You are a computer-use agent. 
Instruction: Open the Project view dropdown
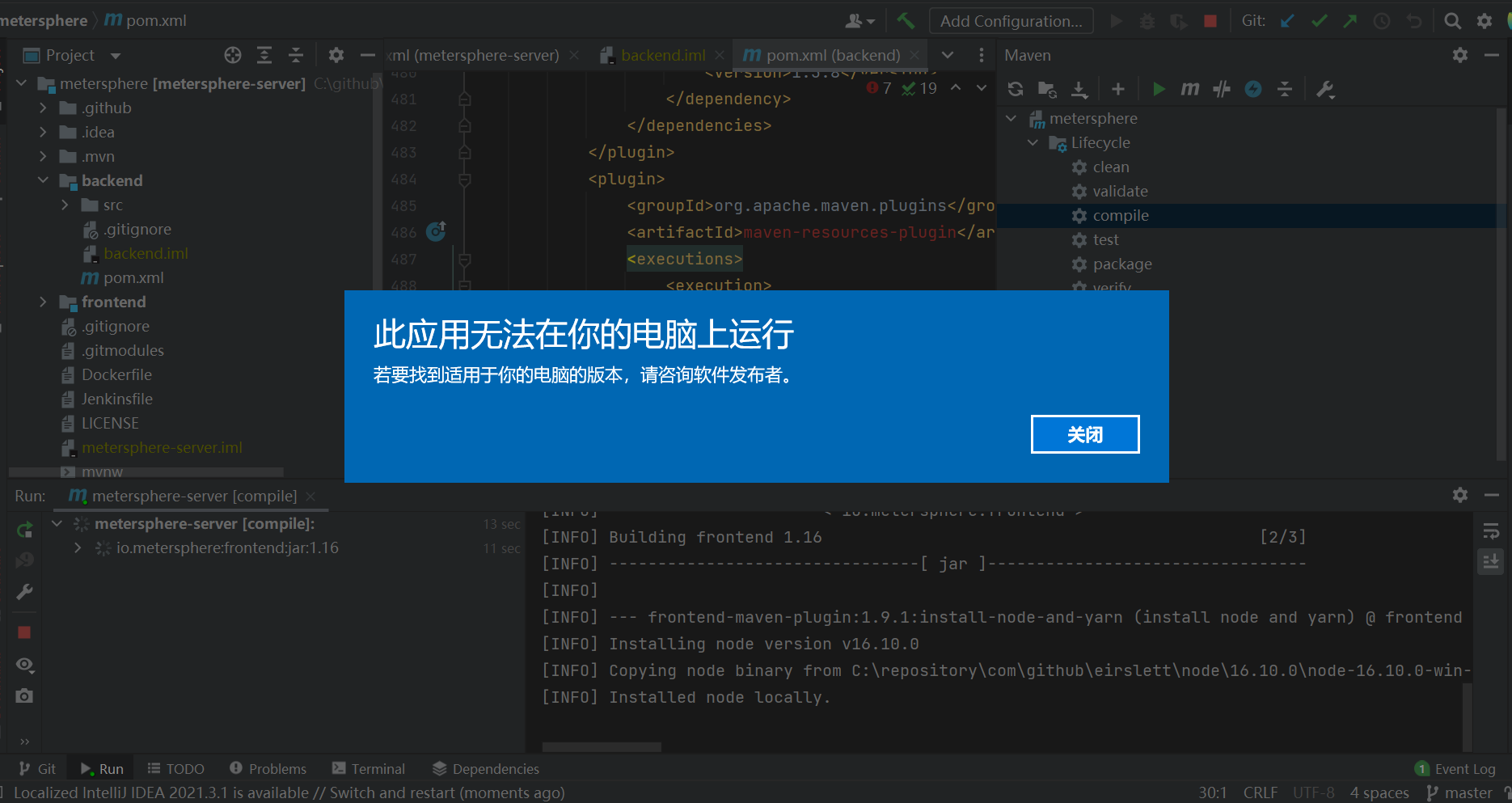116,56
